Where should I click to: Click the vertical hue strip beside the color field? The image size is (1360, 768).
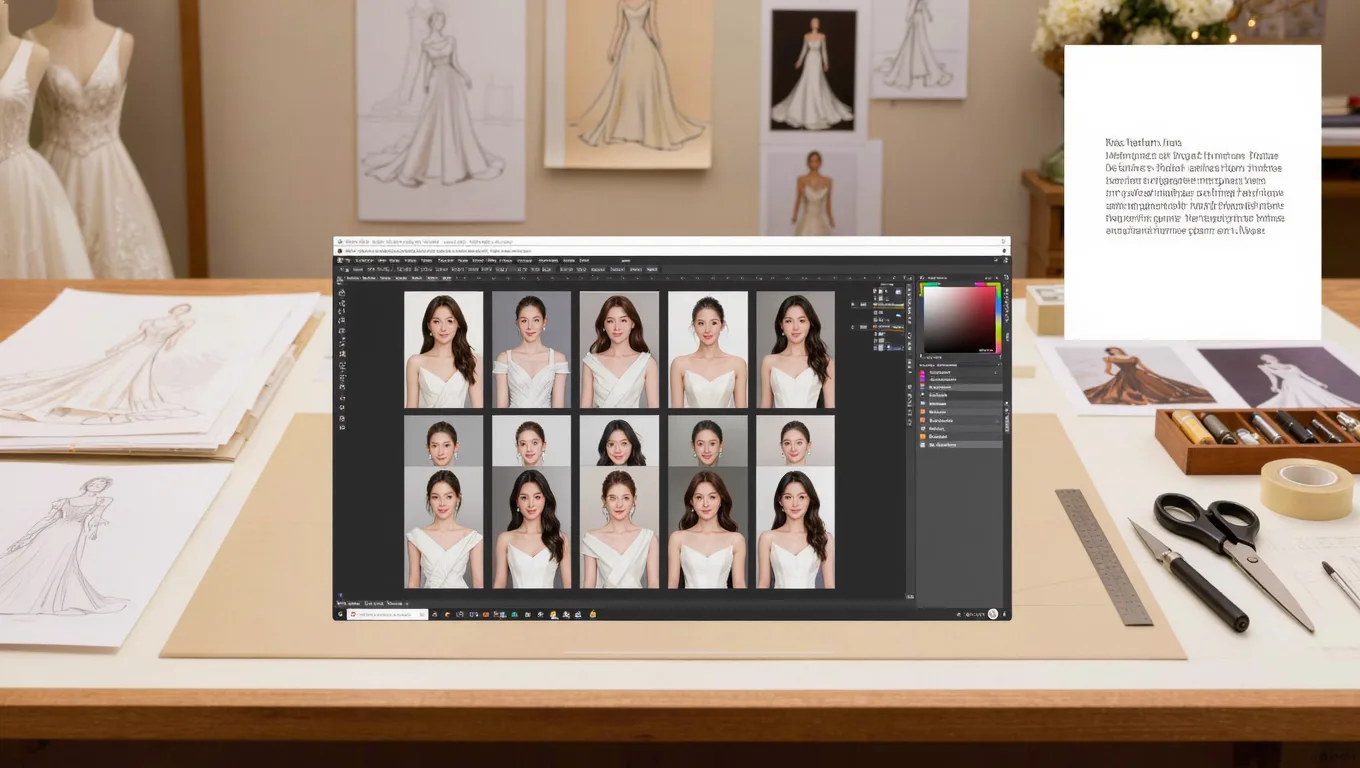point(997,319)
